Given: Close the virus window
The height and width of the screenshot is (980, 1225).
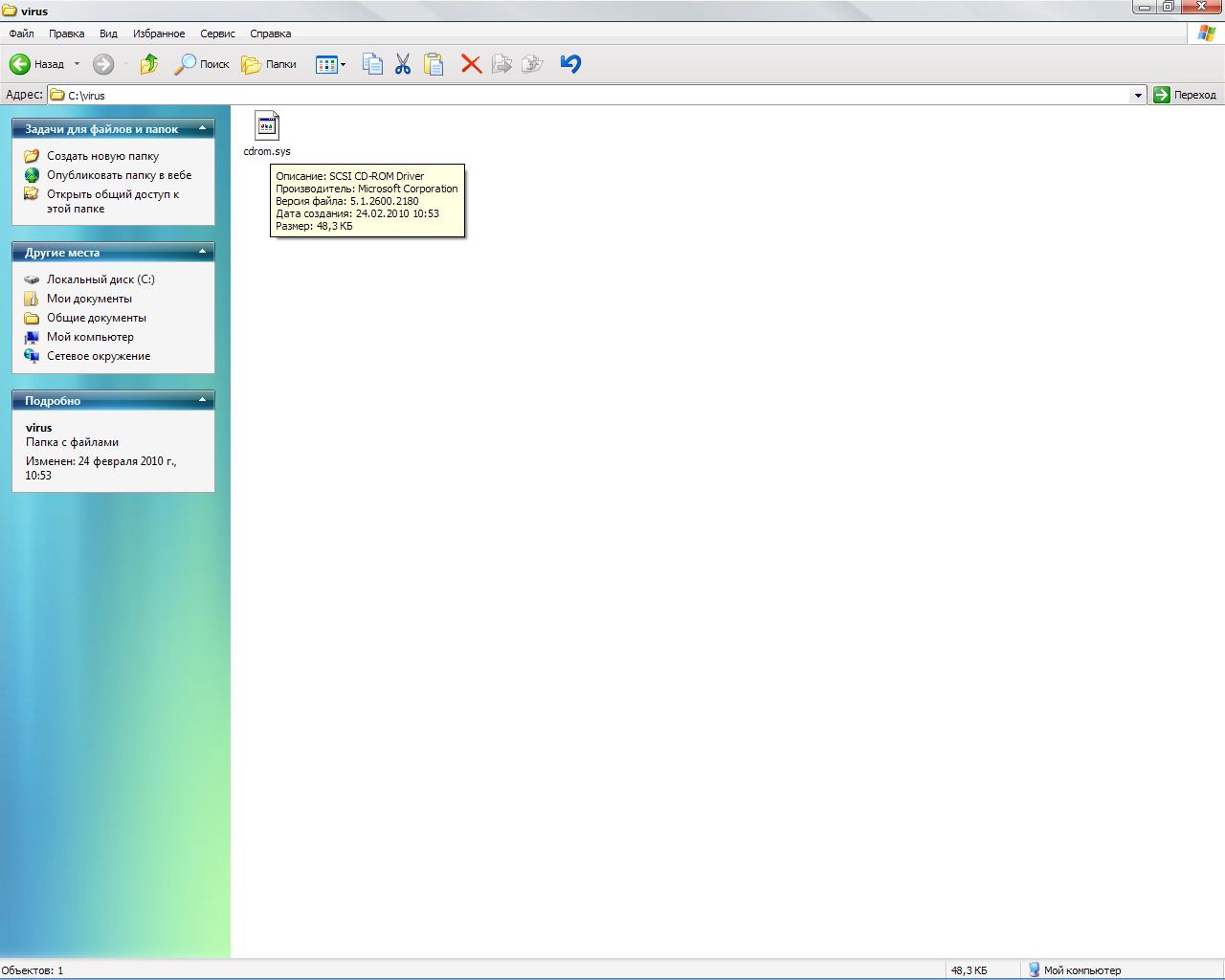Looking at the screenshot, I should pos(1201,7).
